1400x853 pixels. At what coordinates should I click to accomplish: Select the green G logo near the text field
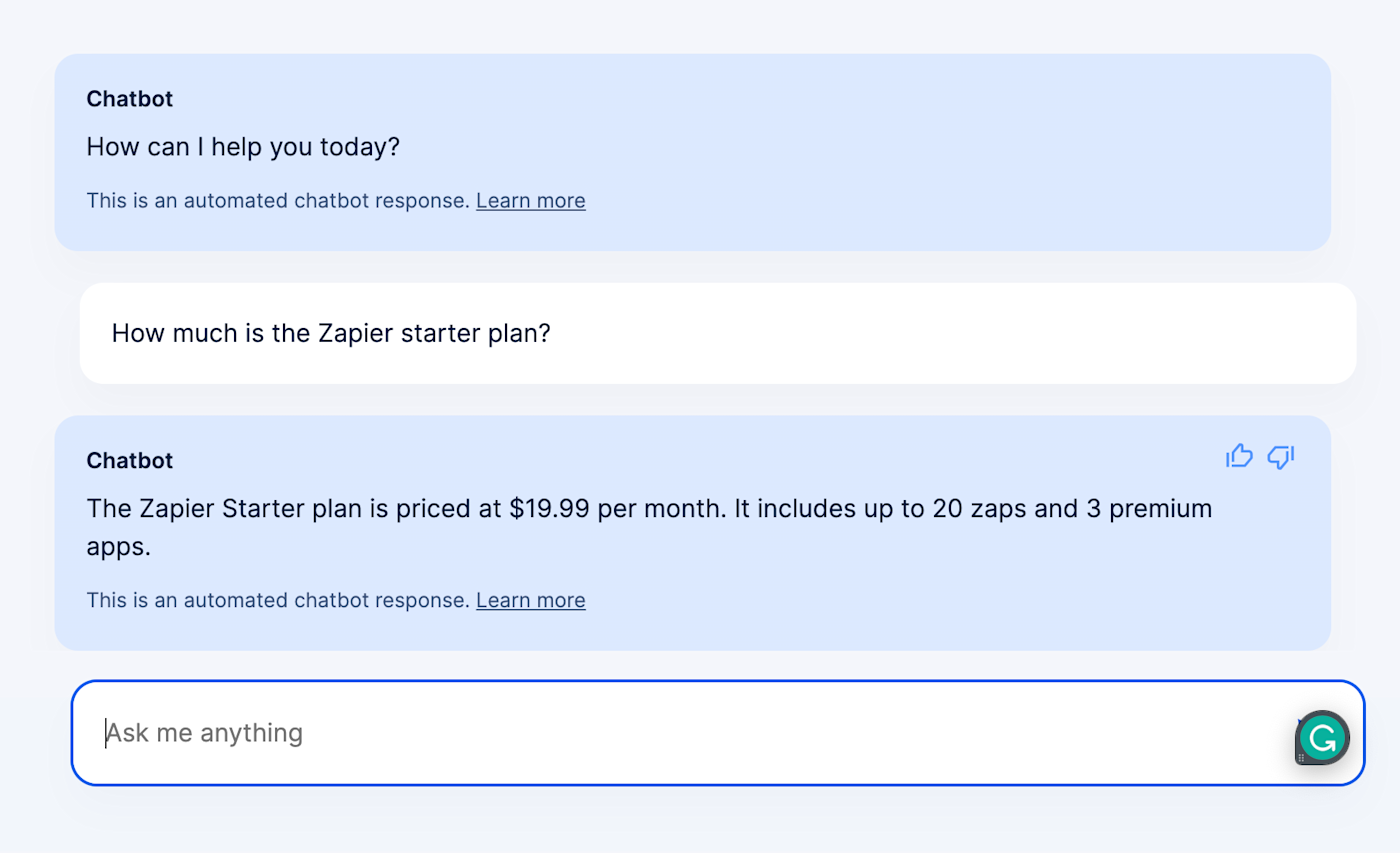pos(1322,737)
